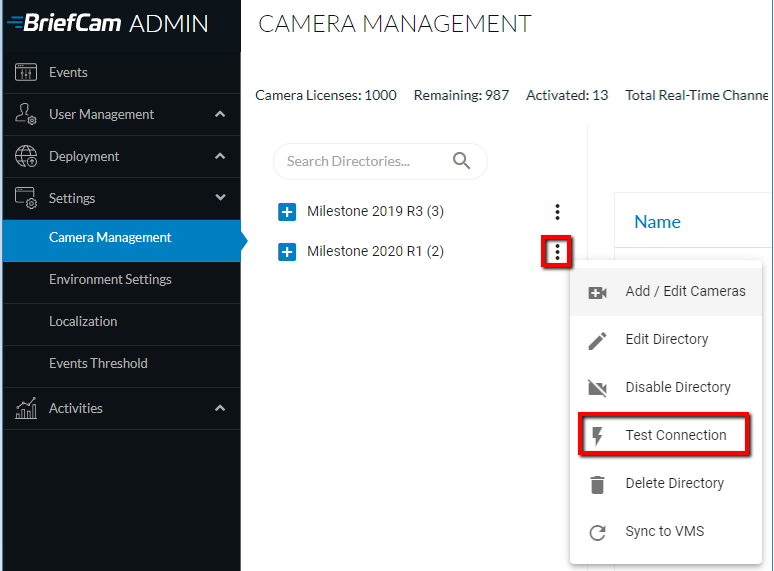Open three-dot menu for Milestone 2019 R3

[x=557, y=212]
